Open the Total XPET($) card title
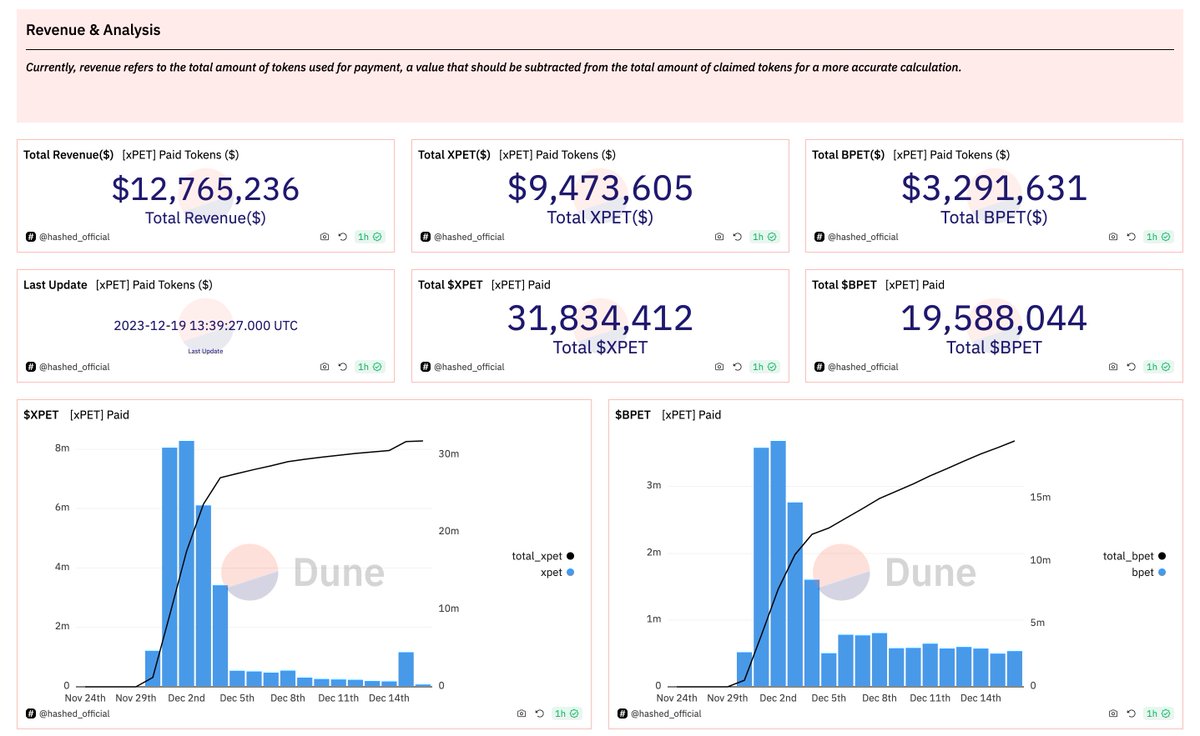Image resolution: width=1200 pixels, height=736 pixels. (x=454, y=155)
